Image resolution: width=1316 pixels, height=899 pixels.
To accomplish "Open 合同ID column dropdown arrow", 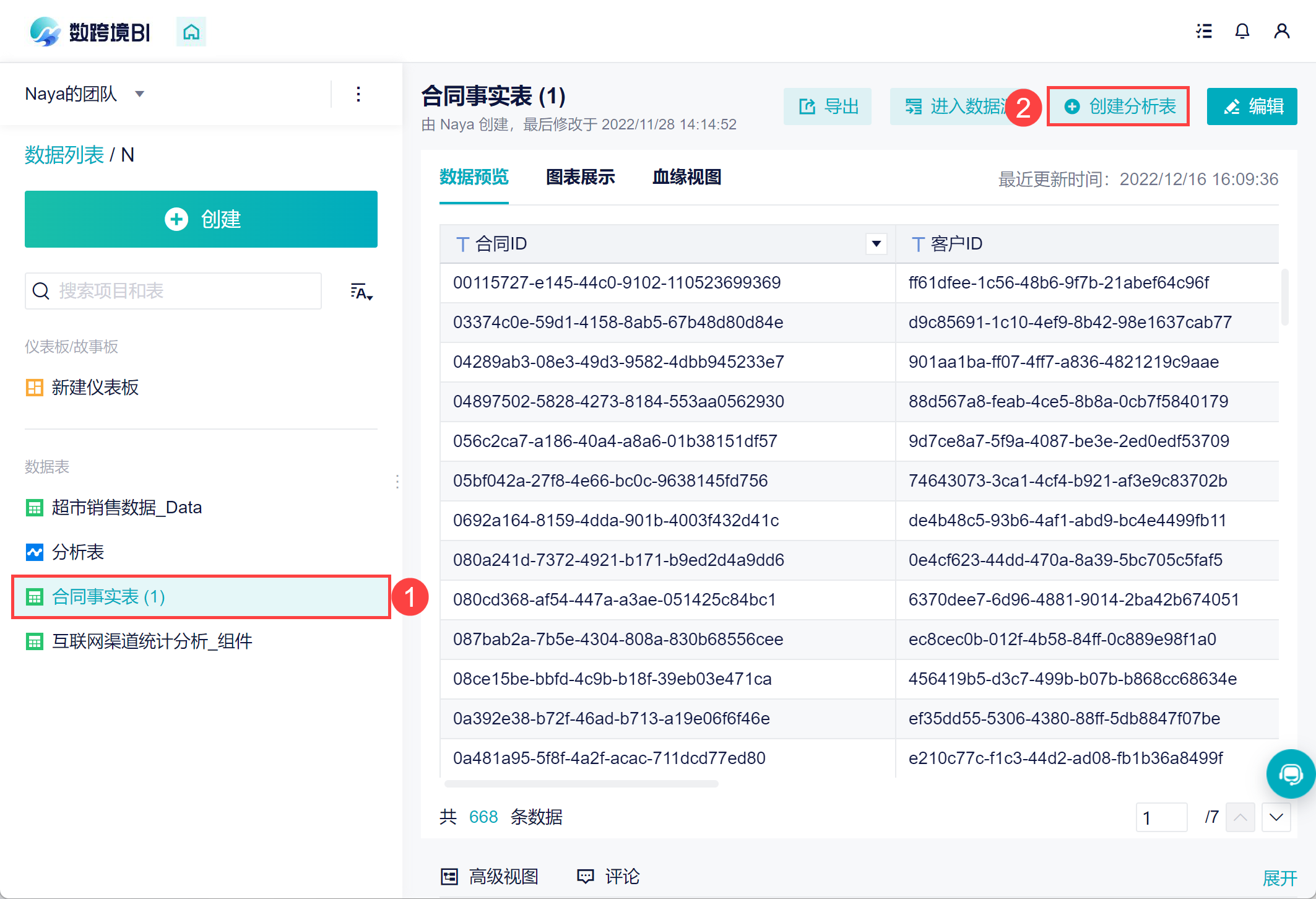I will tap(876, 244).
